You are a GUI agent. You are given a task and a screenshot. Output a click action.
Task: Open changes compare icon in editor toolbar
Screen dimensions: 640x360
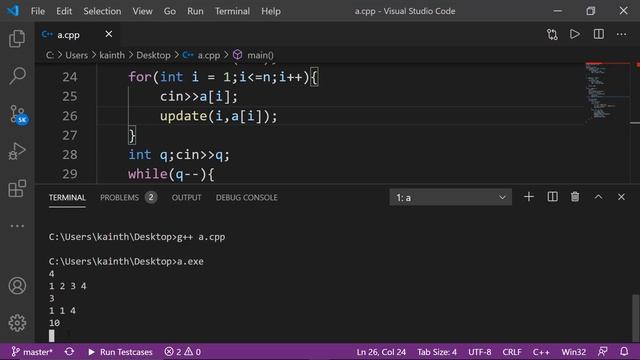(552, 34)
